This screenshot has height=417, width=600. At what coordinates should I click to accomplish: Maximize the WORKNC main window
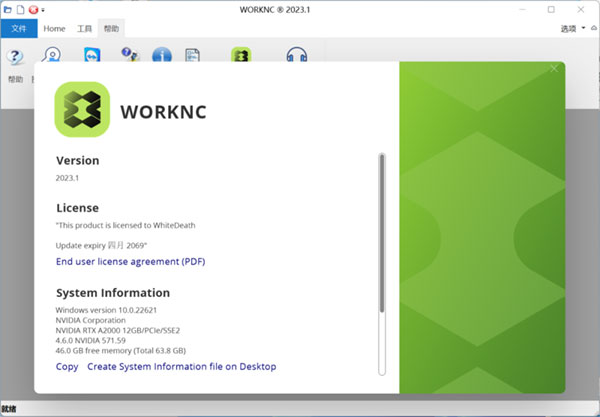point(551,10)
